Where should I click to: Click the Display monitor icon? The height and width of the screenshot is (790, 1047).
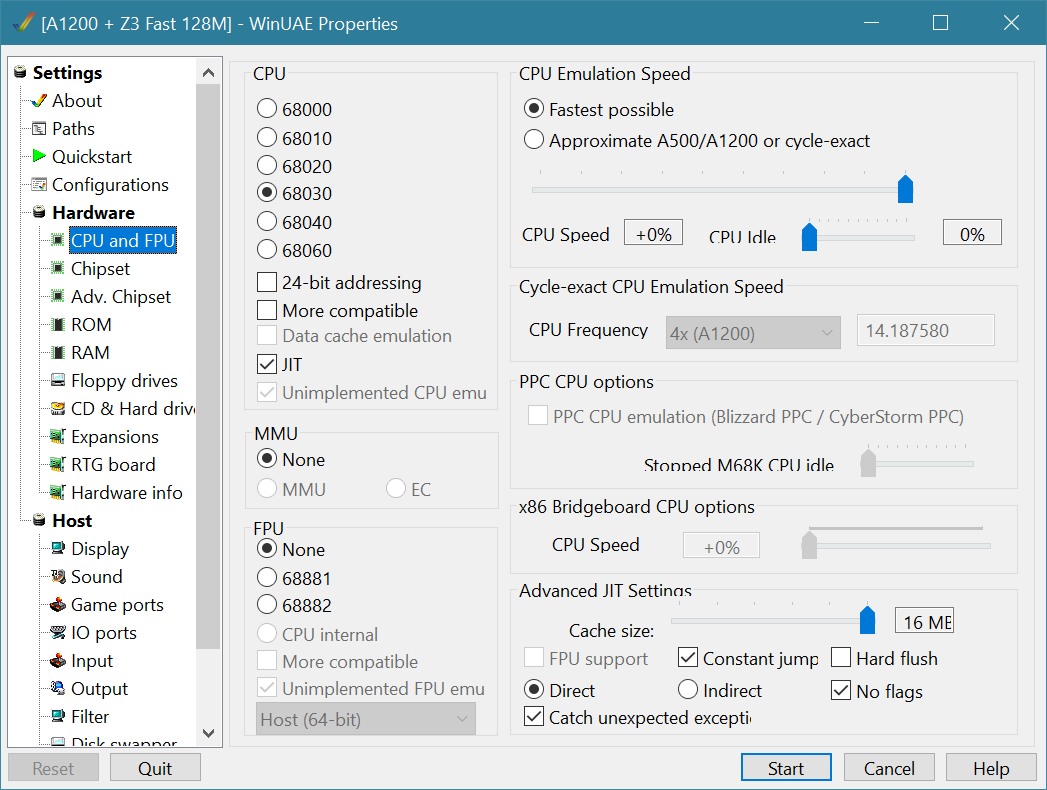click(x=58, y=549)
